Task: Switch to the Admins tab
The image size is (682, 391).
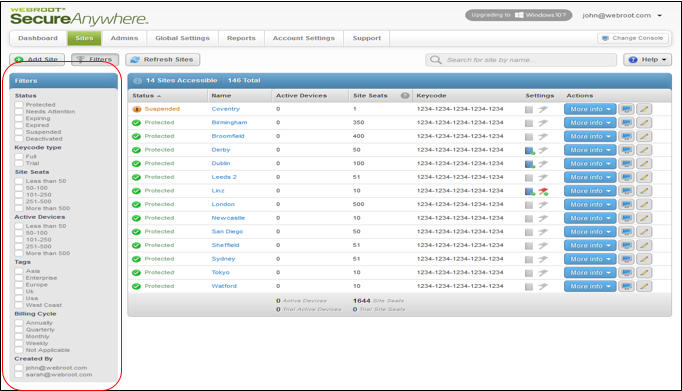Action: coord(124,38)
